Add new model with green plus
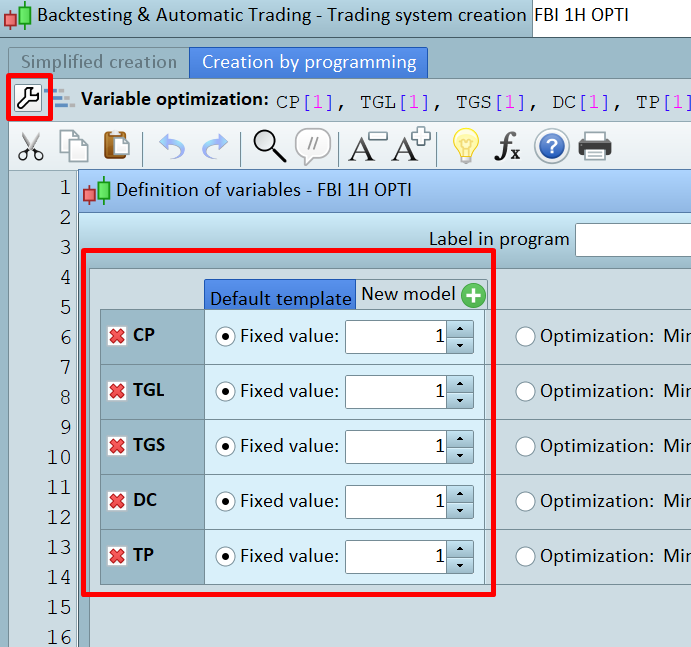691x647 pixels. coord(473,295)
